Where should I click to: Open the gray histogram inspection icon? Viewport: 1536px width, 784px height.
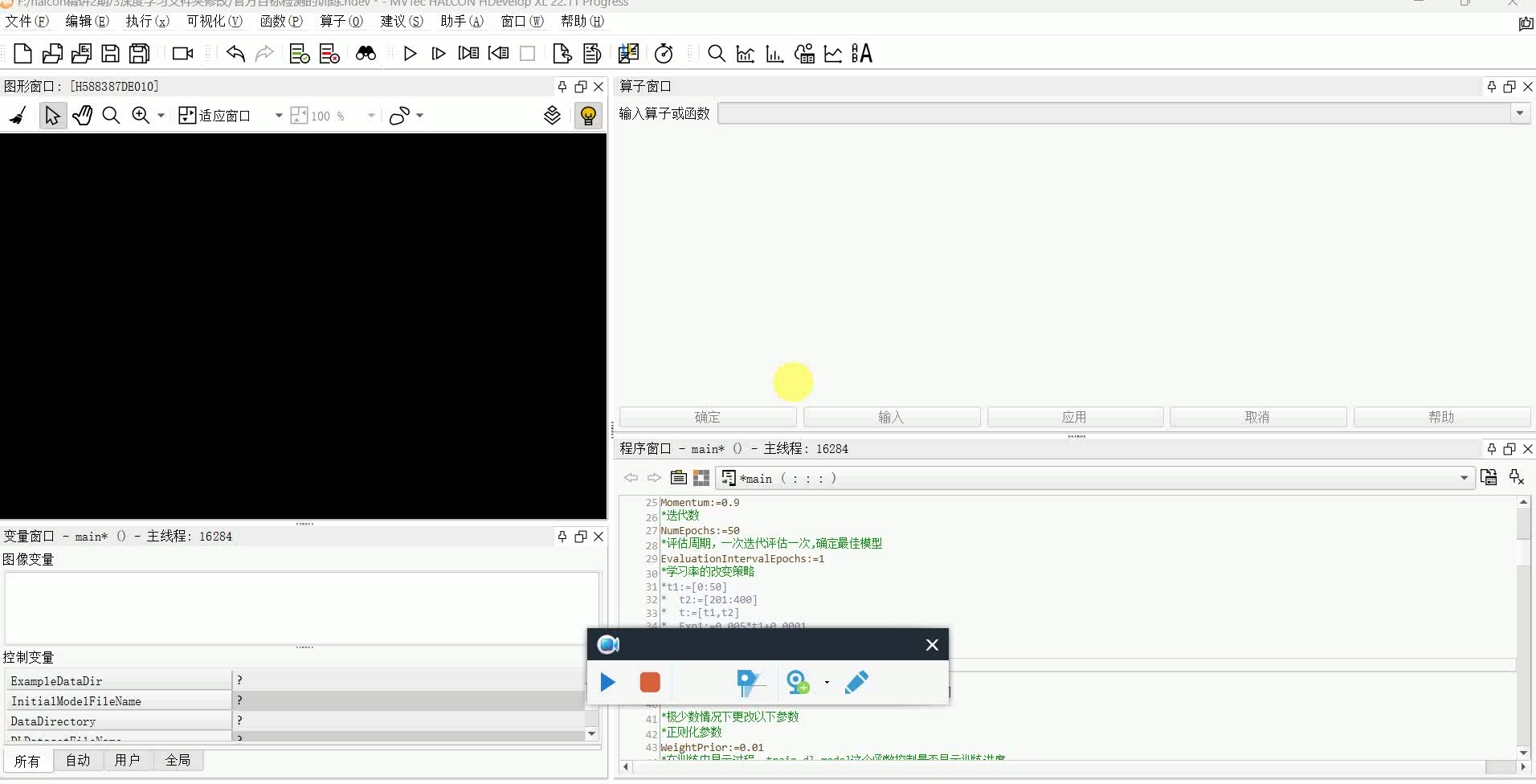[745, 53]
